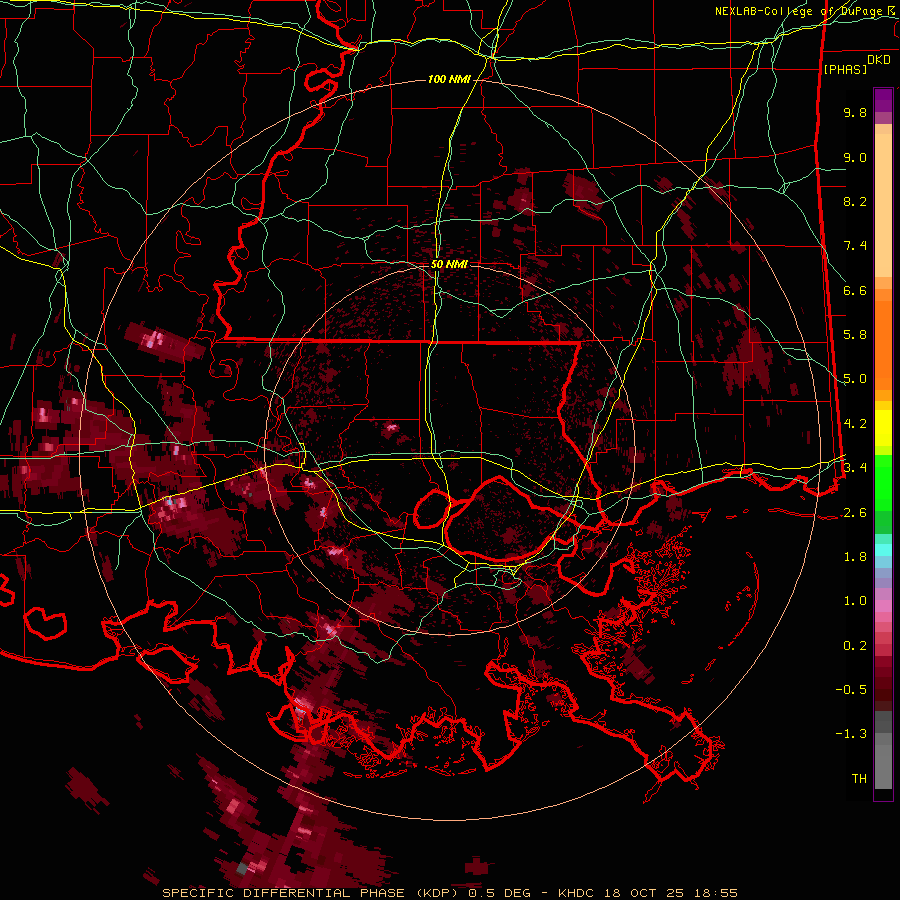
Task: Click the 9.8 value on color scale
Action: tap(855, 112)
